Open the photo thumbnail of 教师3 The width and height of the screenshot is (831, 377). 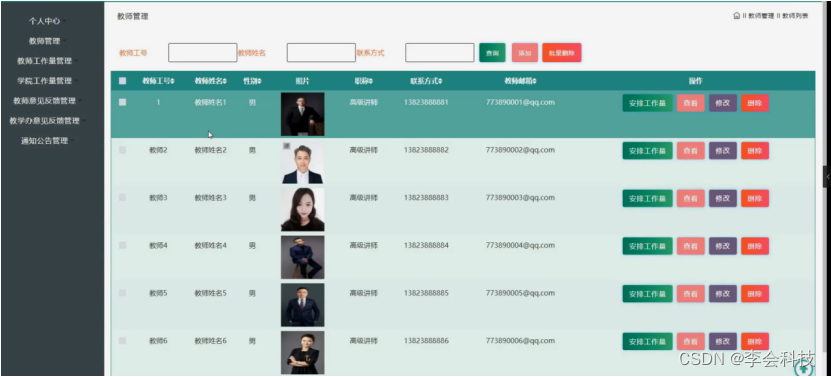click(303, 209)
